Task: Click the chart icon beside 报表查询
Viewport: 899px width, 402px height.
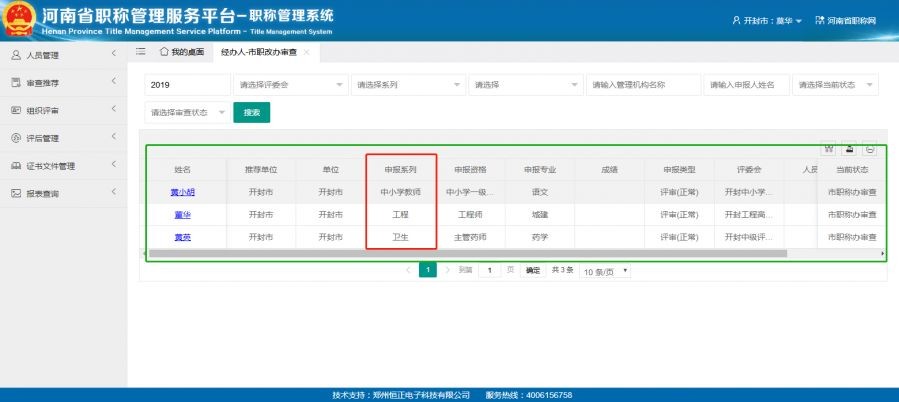Action: click(16, 193)
